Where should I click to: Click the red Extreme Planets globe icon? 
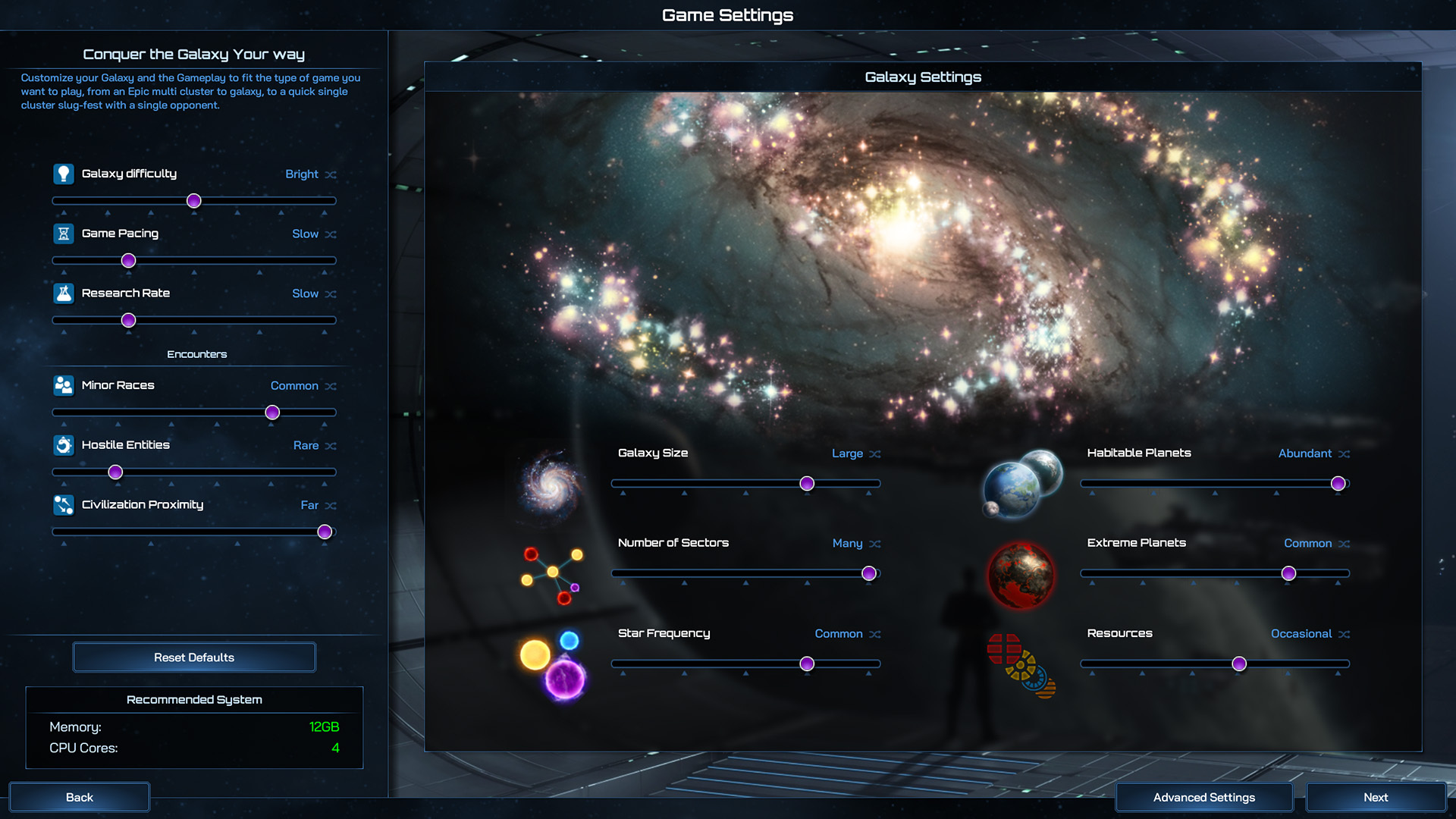[1021, 575]
